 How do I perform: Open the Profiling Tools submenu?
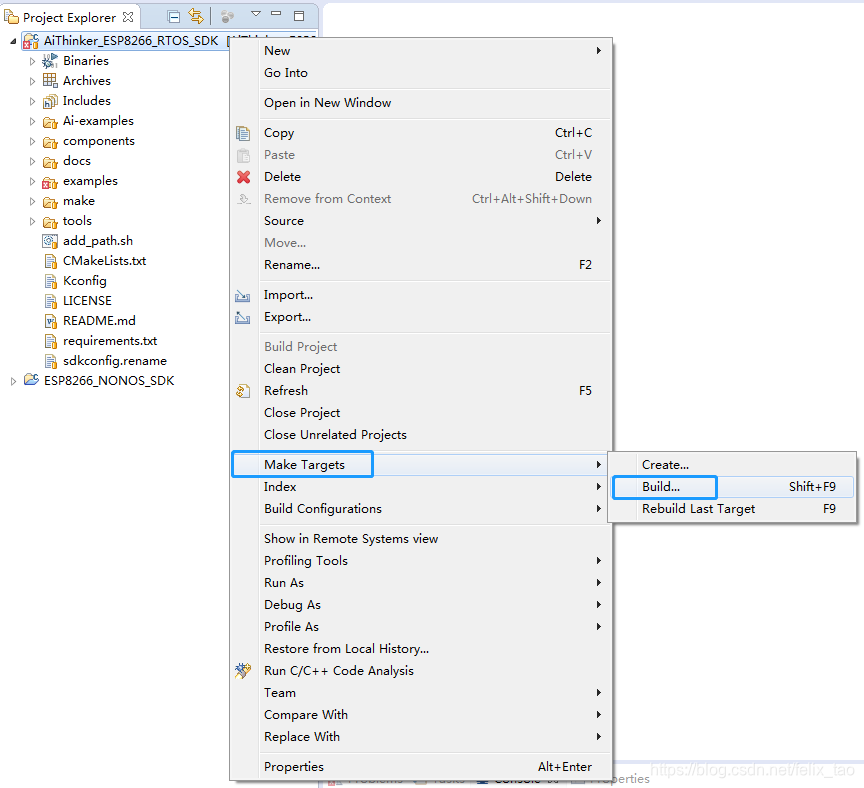(422, 561)
